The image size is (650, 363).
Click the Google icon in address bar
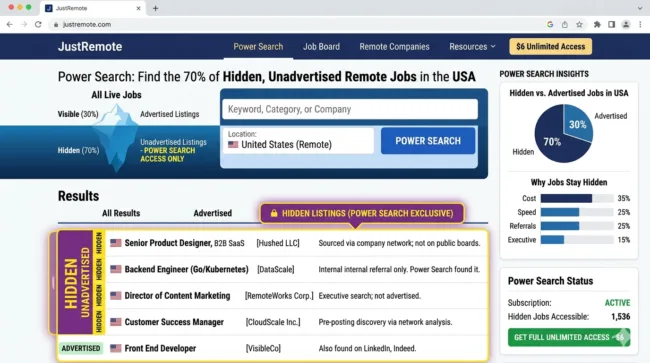click(550, 24)
